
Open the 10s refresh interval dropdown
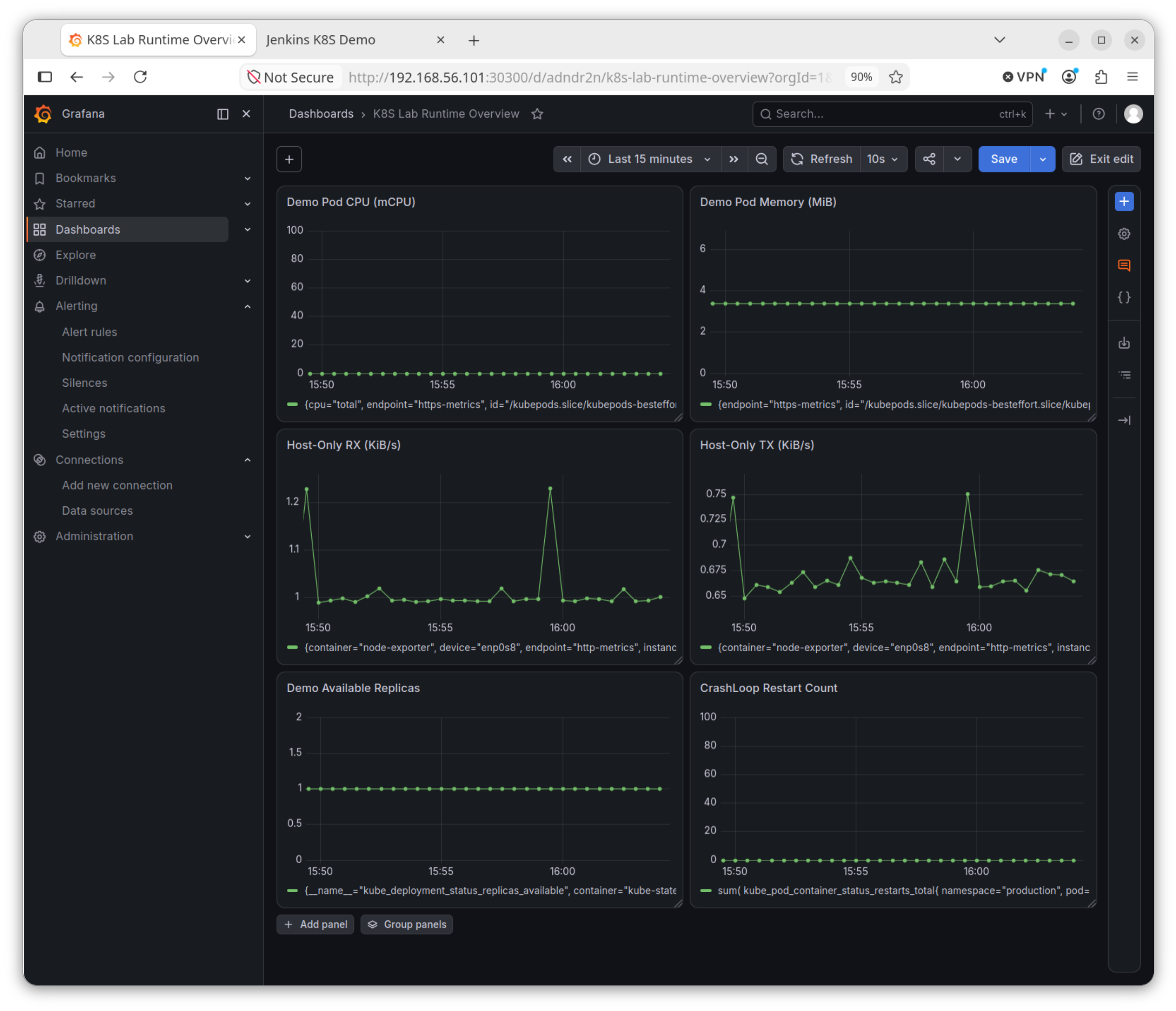(883, 159)
